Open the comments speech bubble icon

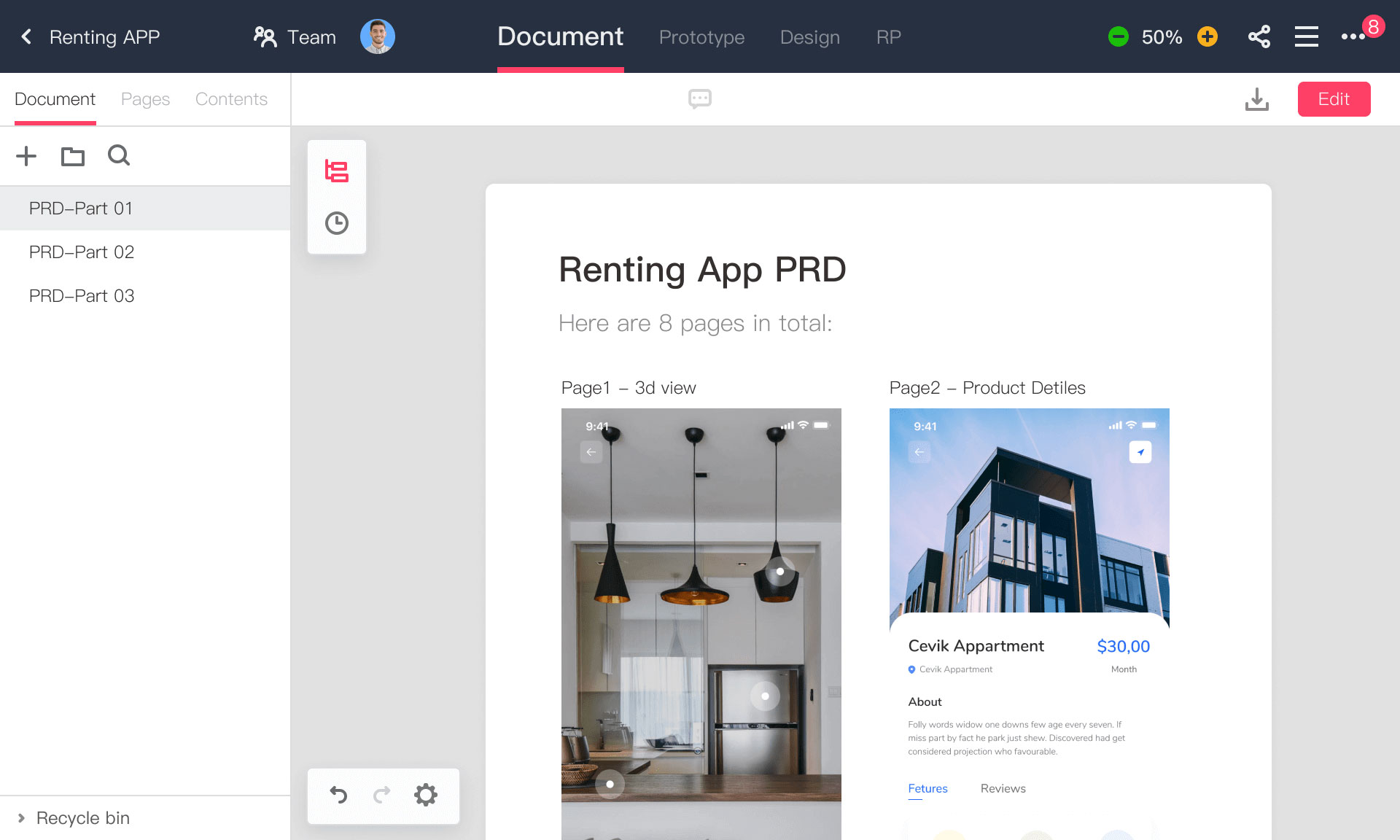700,99
